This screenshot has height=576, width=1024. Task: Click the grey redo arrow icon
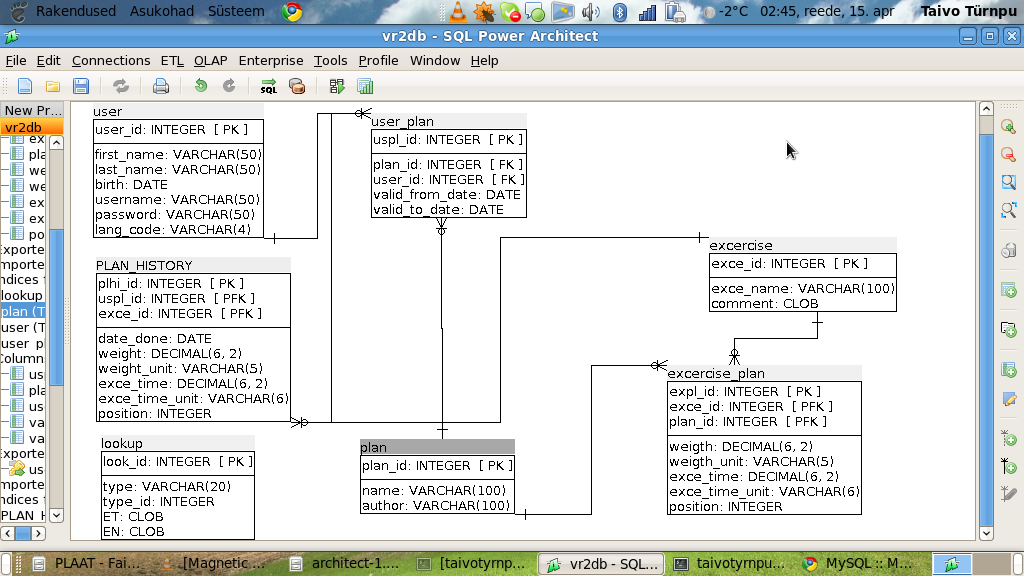click(229, 86)
